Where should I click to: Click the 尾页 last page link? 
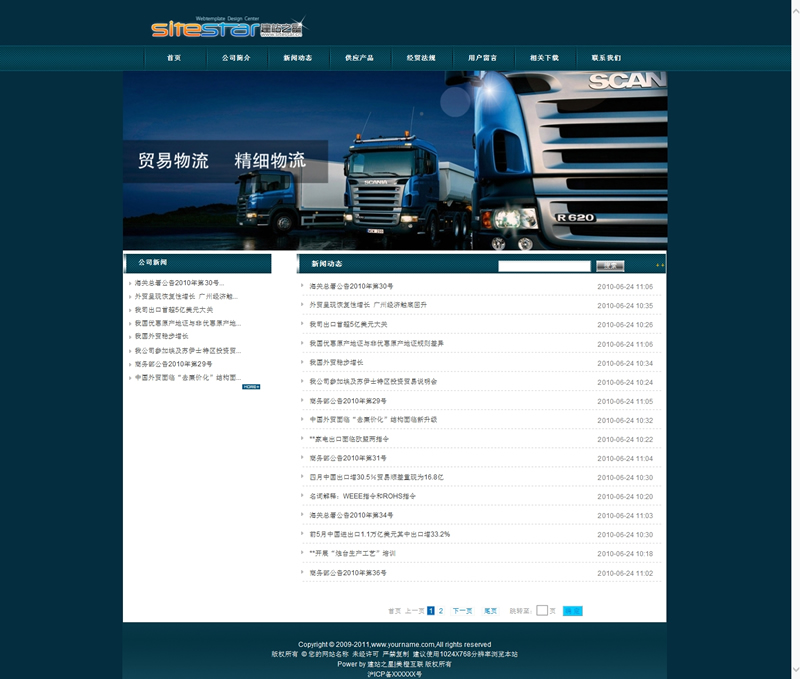coord(490,610)
